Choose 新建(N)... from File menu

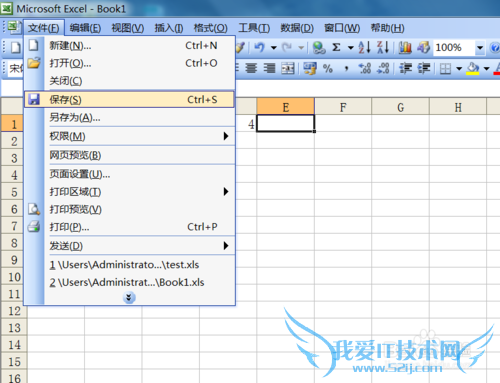130,45
